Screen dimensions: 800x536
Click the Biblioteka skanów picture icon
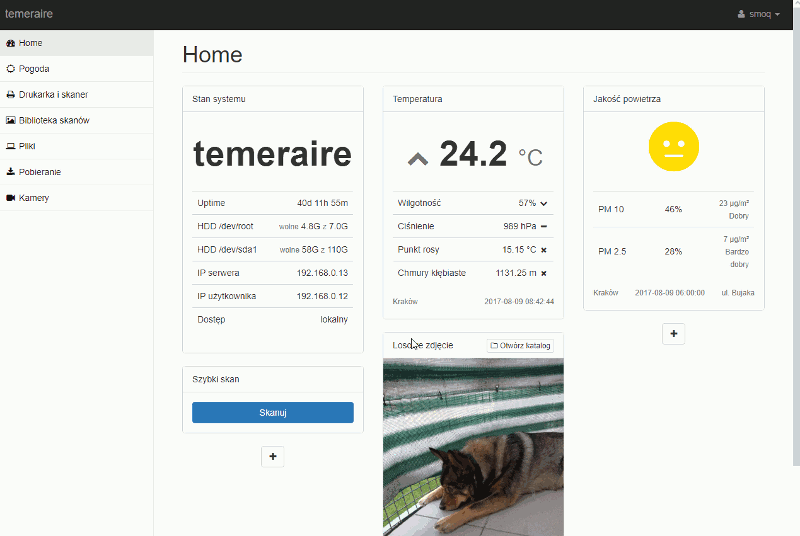[x=11, y=120]
